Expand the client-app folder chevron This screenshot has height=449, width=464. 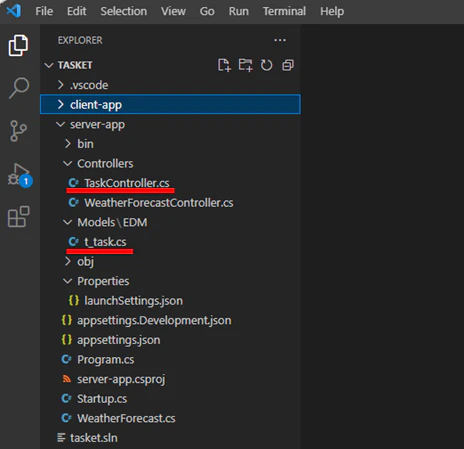coord(60,105)
